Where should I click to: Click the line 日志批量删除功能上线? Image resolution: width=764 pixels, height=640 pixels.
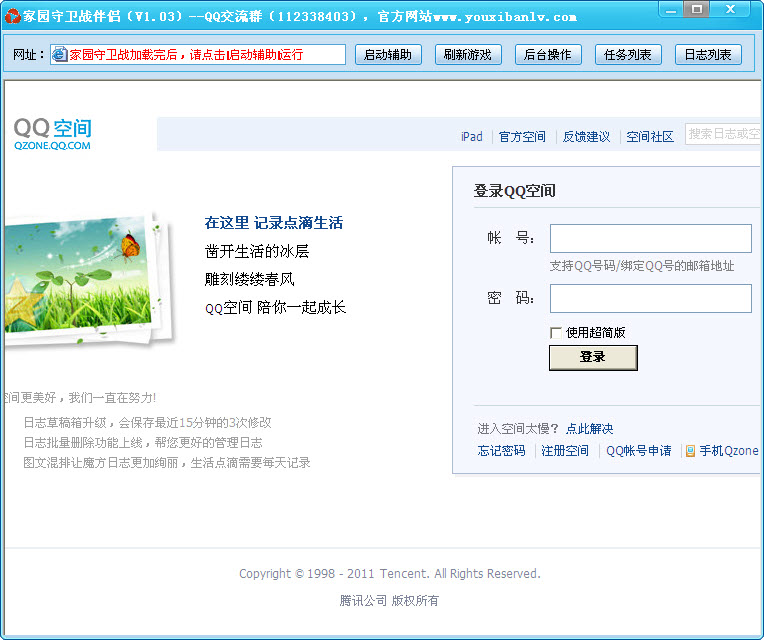pos(143,443)
